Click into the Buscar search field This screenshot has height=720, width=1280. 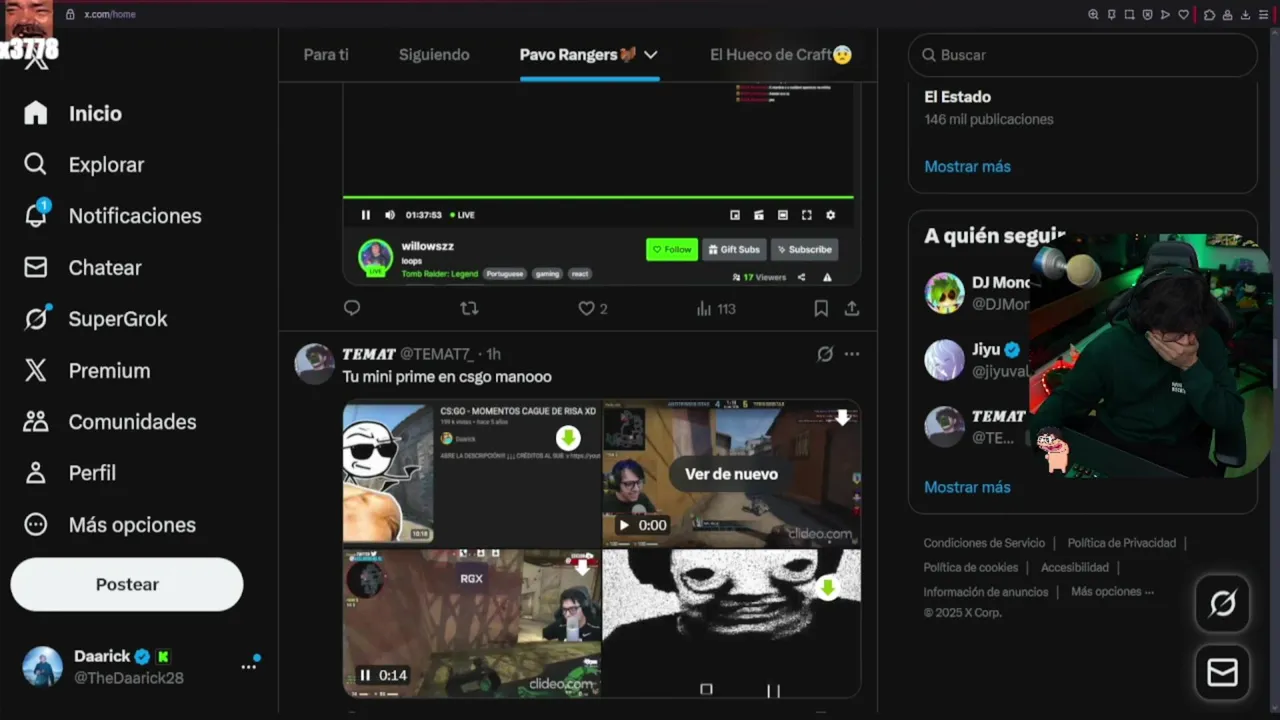pyautogui.click(x=1082, y=55)
